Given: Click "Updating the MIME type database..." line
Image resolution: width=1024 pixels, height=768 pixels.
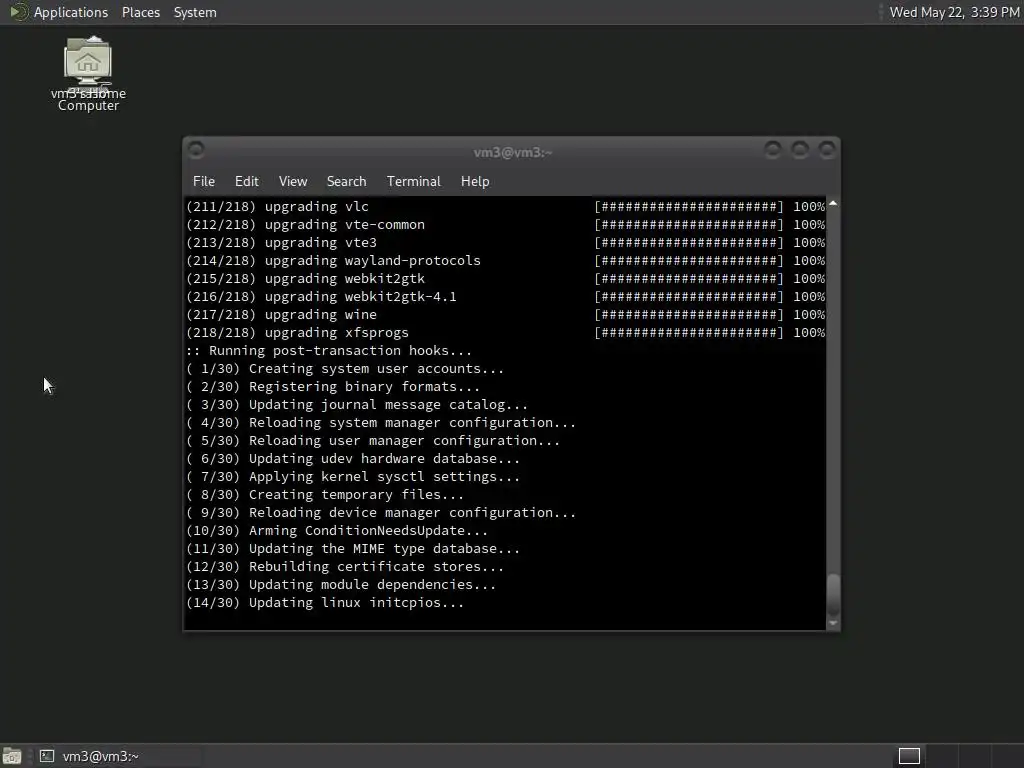Looking at the screenshot, I should pyautogui.click(x=353, y=549).
